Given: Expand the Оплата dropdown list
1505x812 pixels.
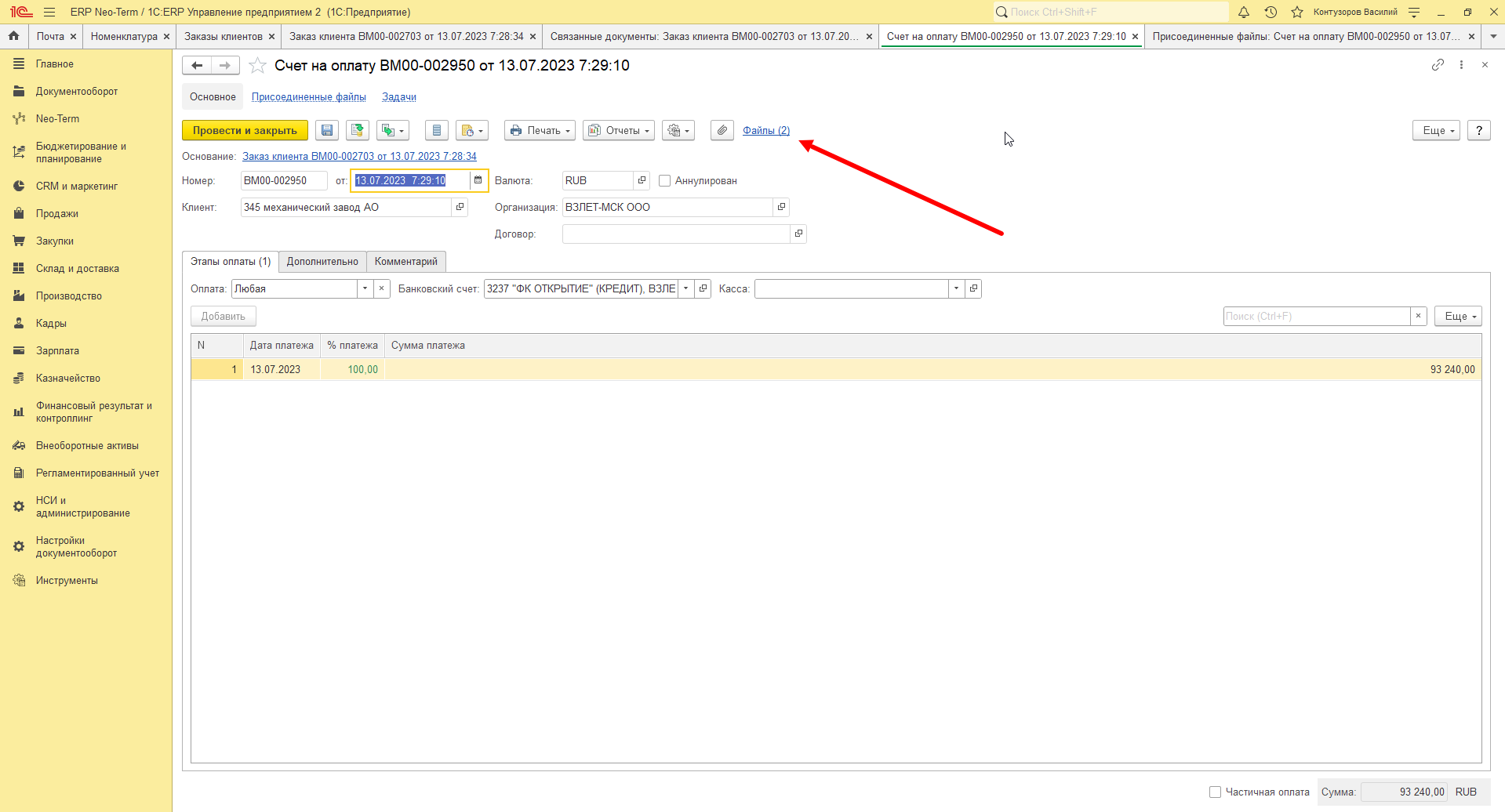Looking at the screenshot, I should coord(365,288).
